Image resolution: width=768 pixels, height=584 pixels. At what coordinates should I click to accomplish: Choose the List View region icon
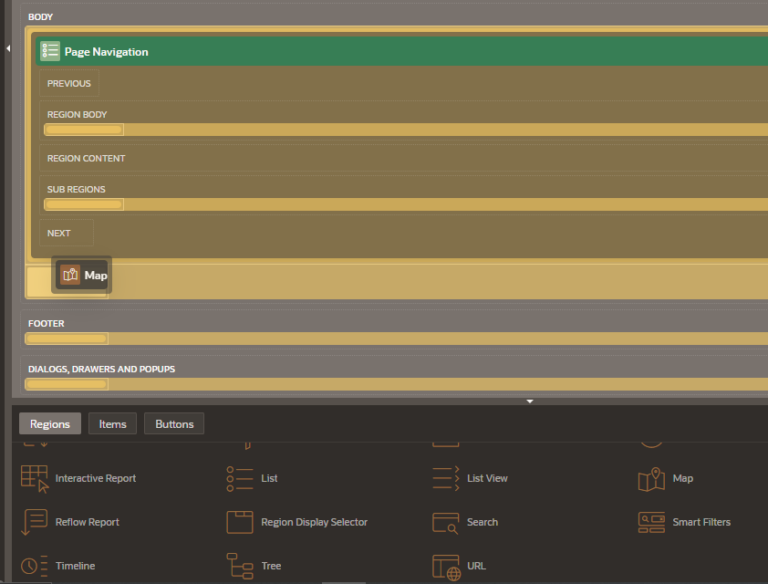click(x=446, y=478)
